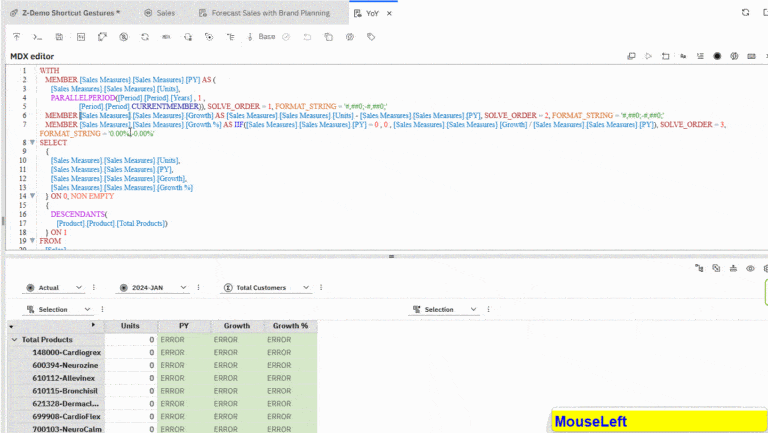Click the undo arrow icon in toolbar

tap(307, 37)
